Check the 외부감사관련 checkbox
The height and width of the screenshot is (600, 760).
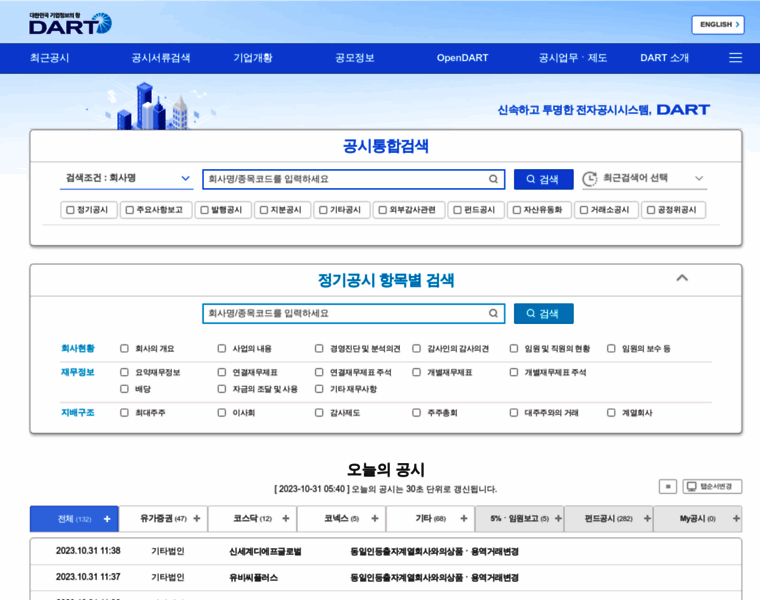382,210
